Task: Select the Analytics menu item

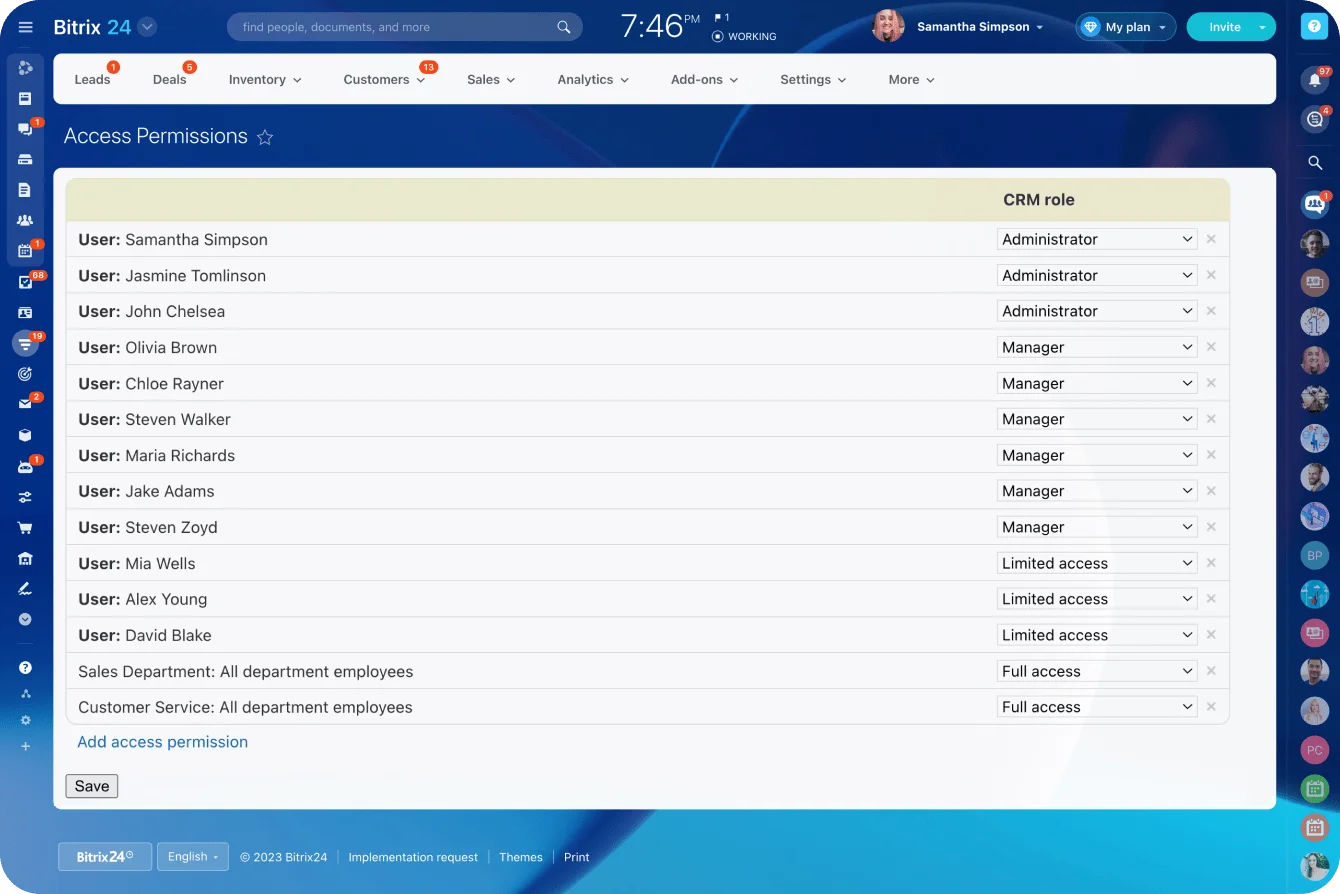Action: coord(586,79)
